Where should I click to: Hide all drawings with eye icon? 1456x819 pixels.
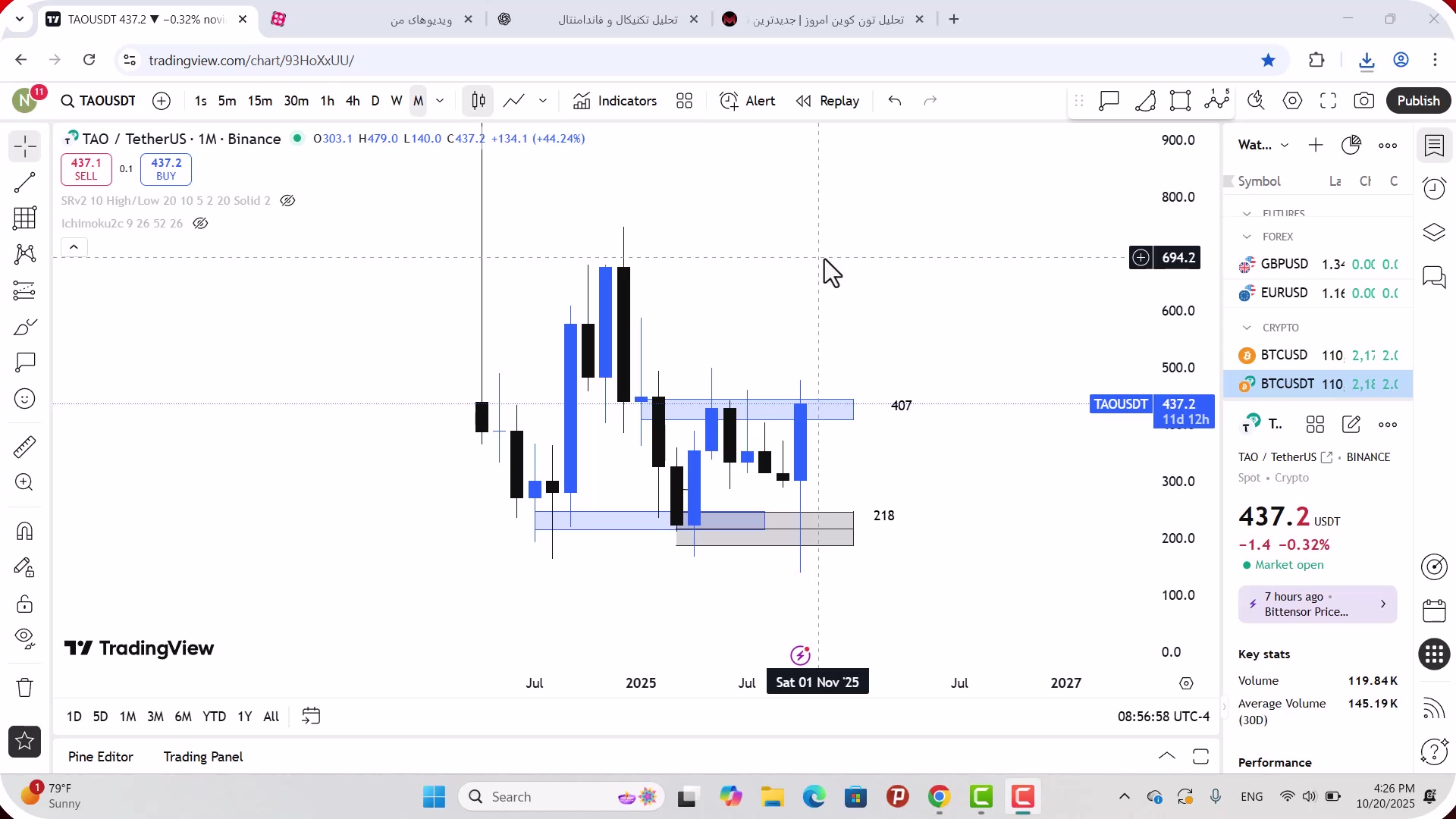[x=24, y=639]
